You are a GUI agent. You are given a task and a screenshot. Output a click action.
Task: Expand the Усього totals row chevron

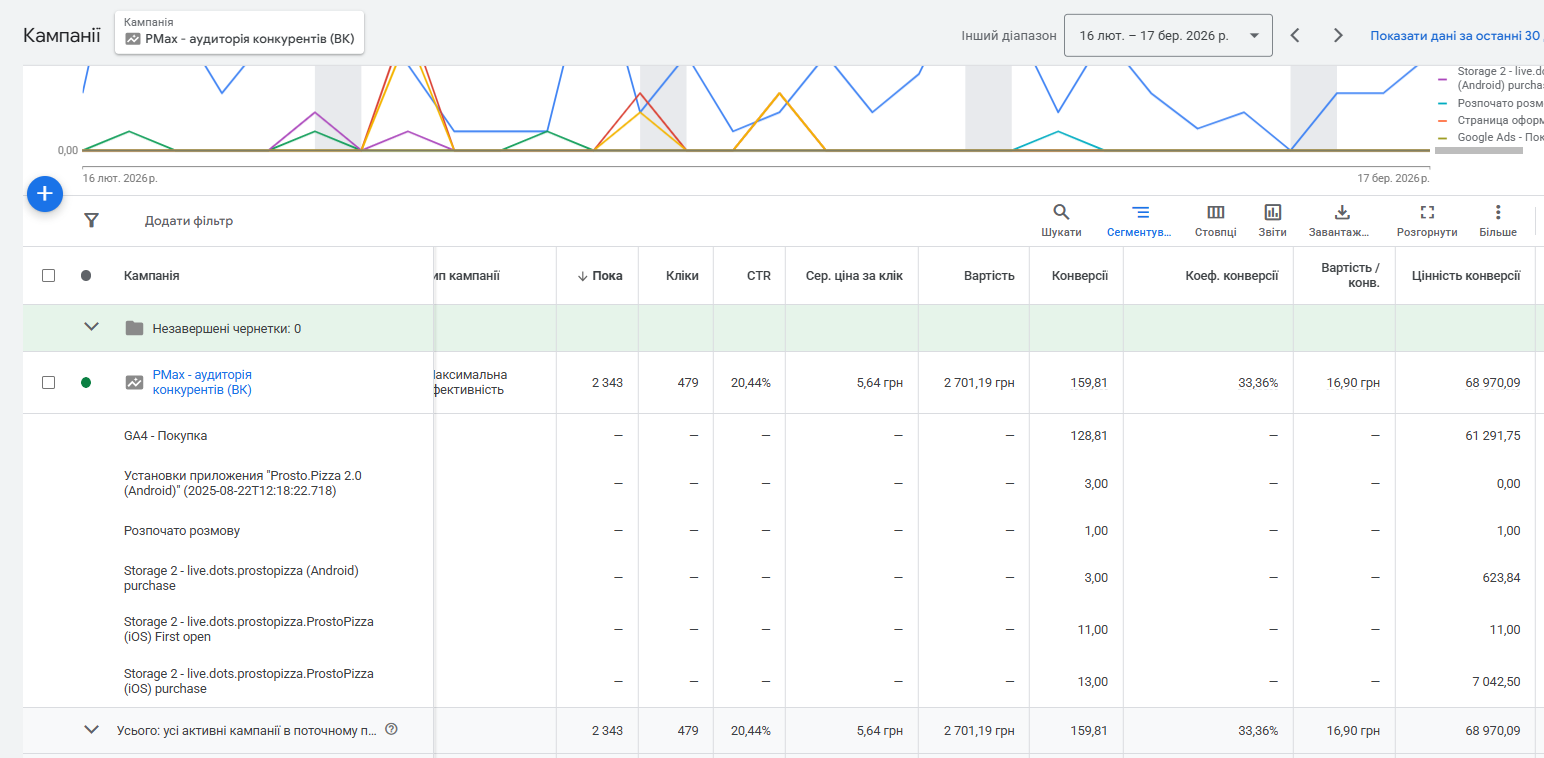92,730
